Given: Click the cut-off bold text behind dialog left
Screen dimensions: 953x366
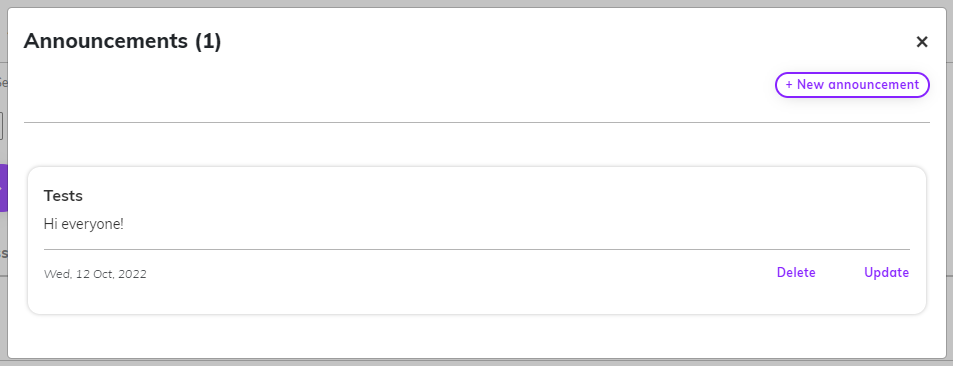Looking at the screenshot, I should click(4, 254).
